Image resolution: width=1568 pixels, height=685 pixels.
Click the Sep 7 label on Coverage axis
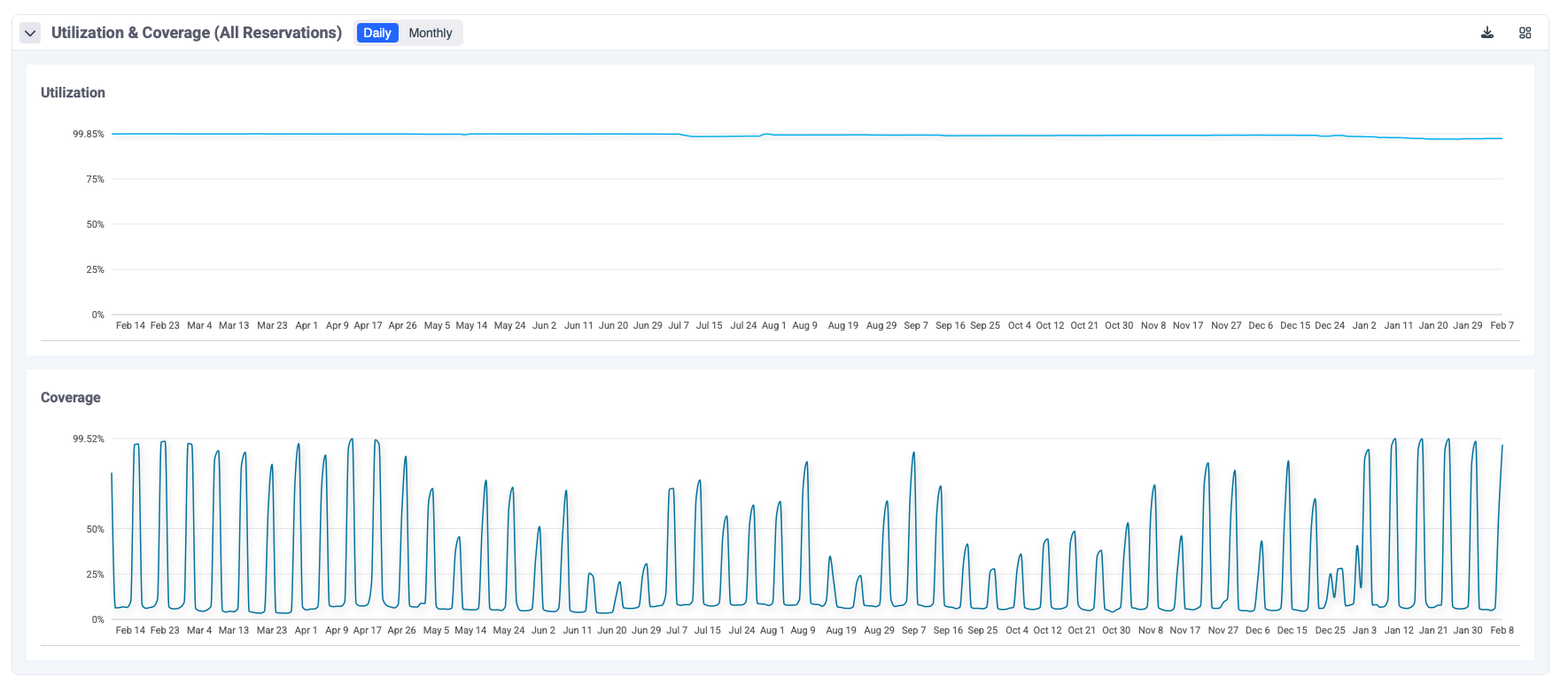(913, 630)
